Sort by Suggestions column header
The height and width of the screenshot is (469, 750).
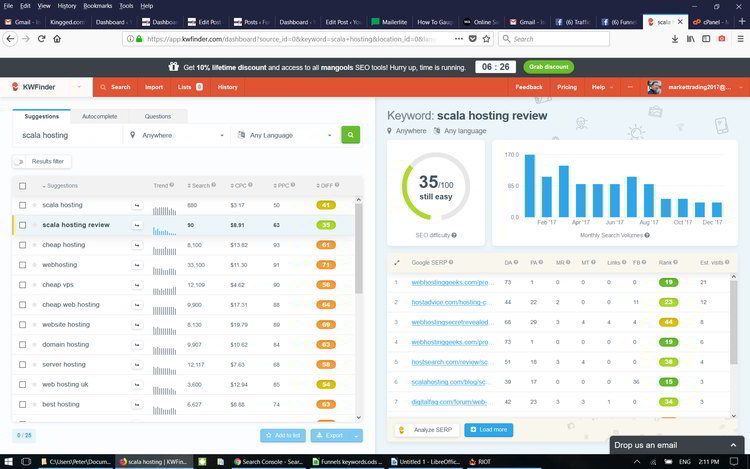click(60, 186)
